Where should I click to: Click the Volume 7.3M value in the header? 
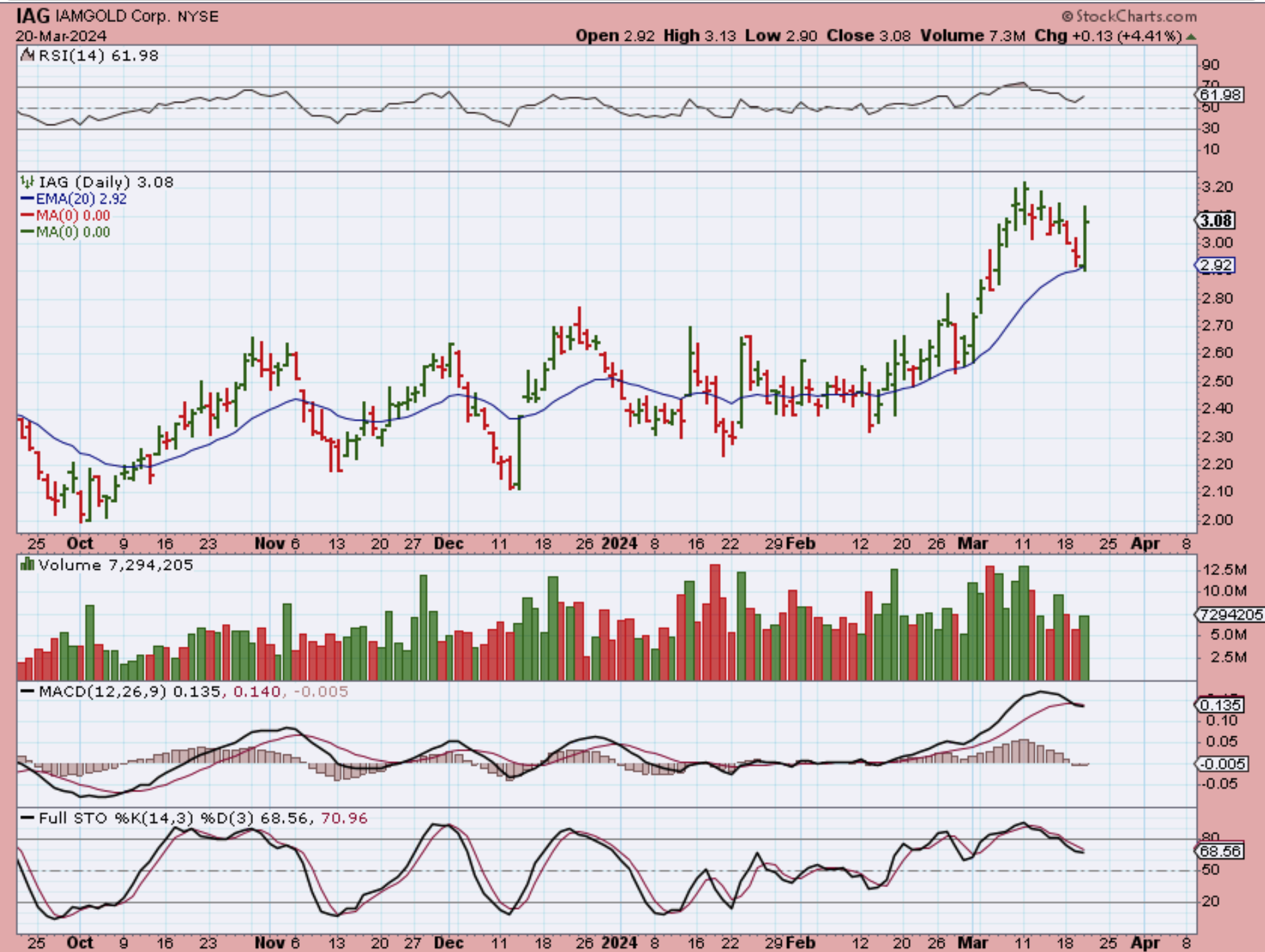pos(973,36)
